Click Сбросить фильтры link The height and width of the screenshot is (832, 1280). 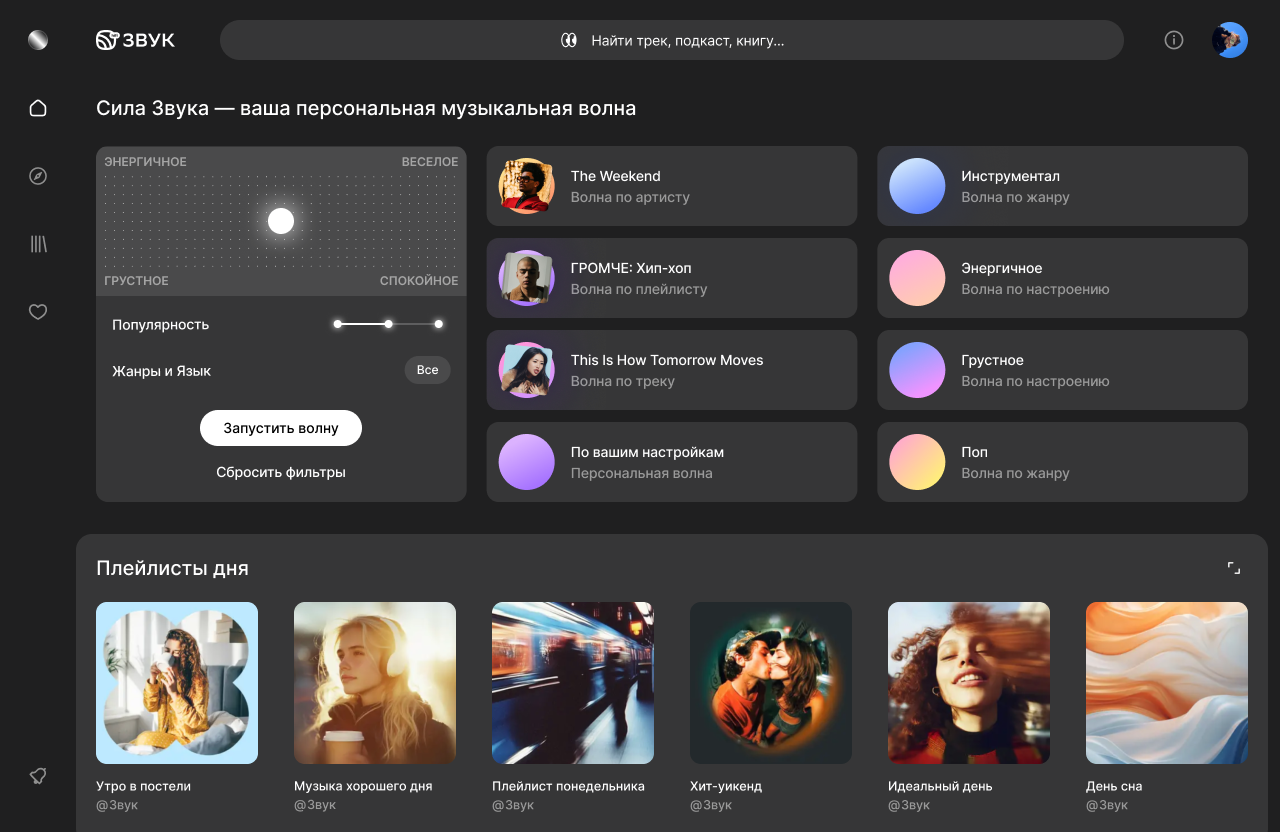pyautogui.click(x=281, y=472)
